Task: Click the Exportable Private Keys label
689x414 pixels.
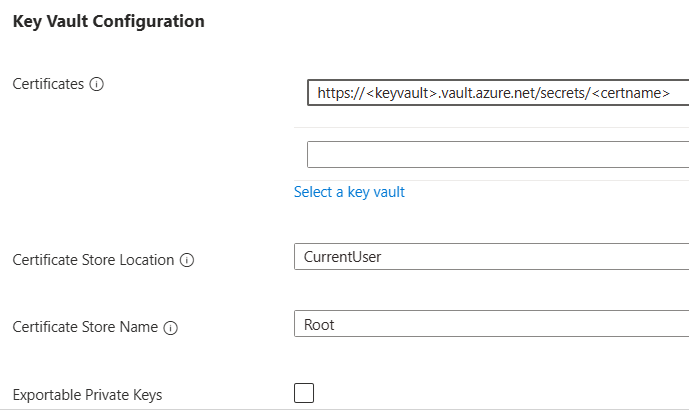Action: 87,394
